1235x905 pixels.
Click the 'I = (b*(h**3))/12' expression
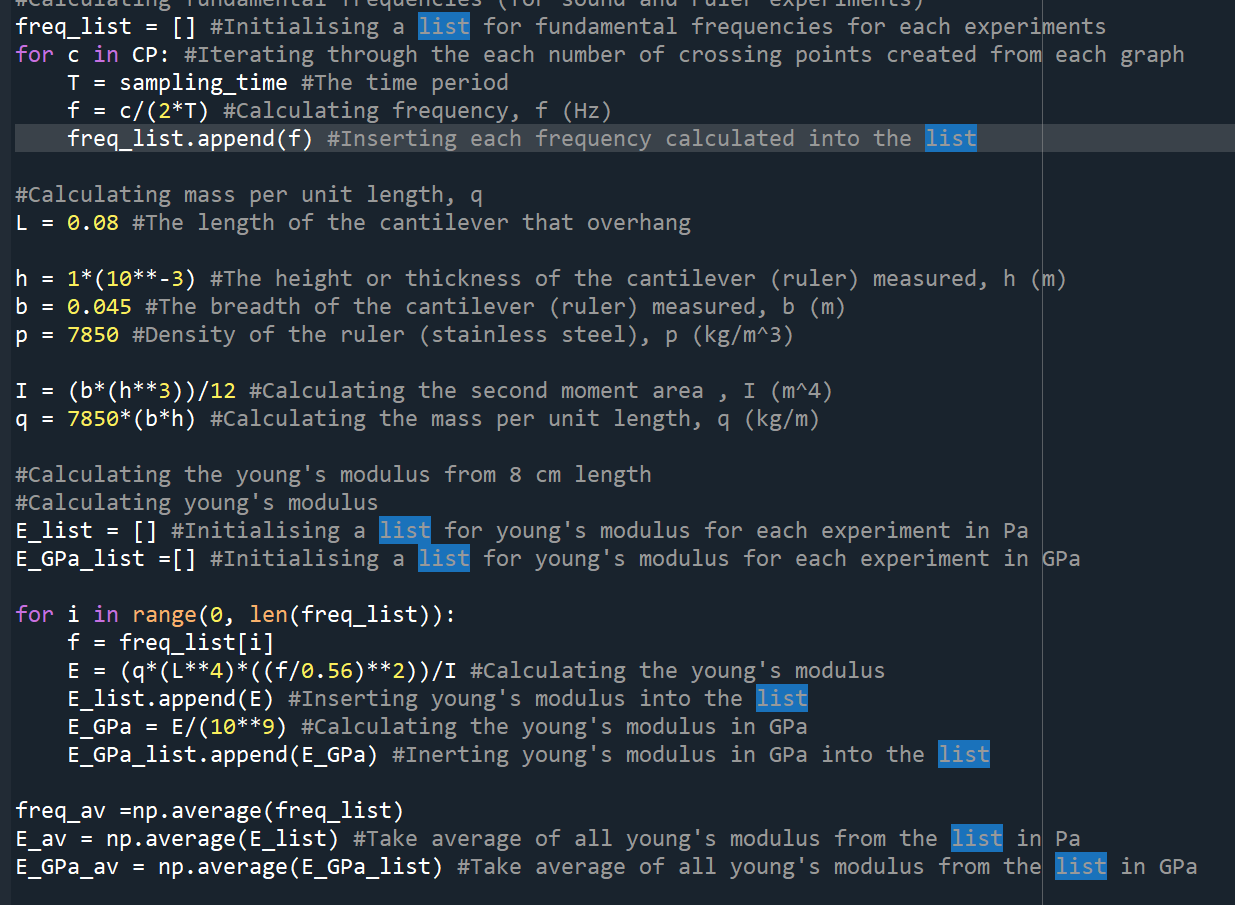pyautogui.click(x=125, y=390)
